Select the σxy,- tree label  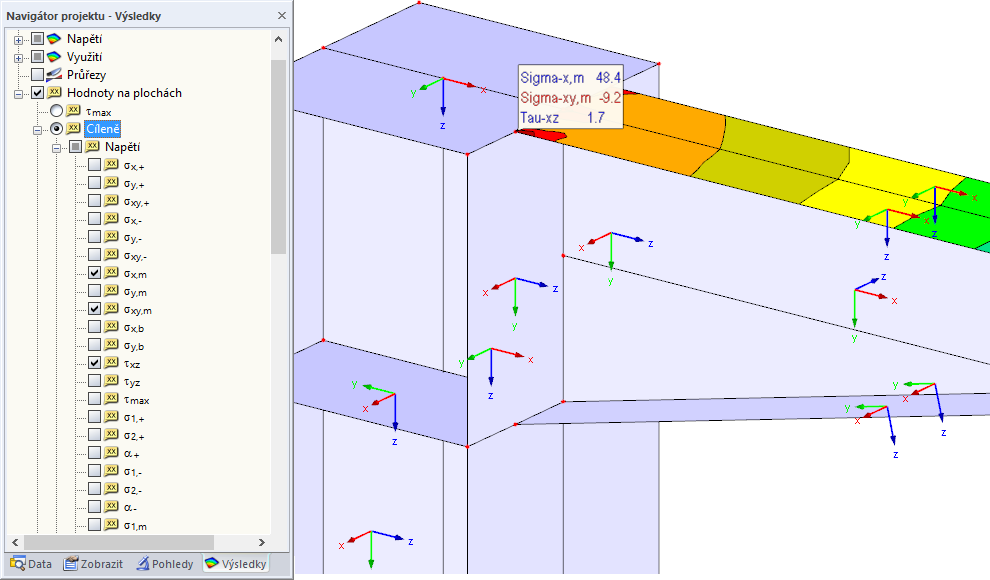[x=135, y=256]
